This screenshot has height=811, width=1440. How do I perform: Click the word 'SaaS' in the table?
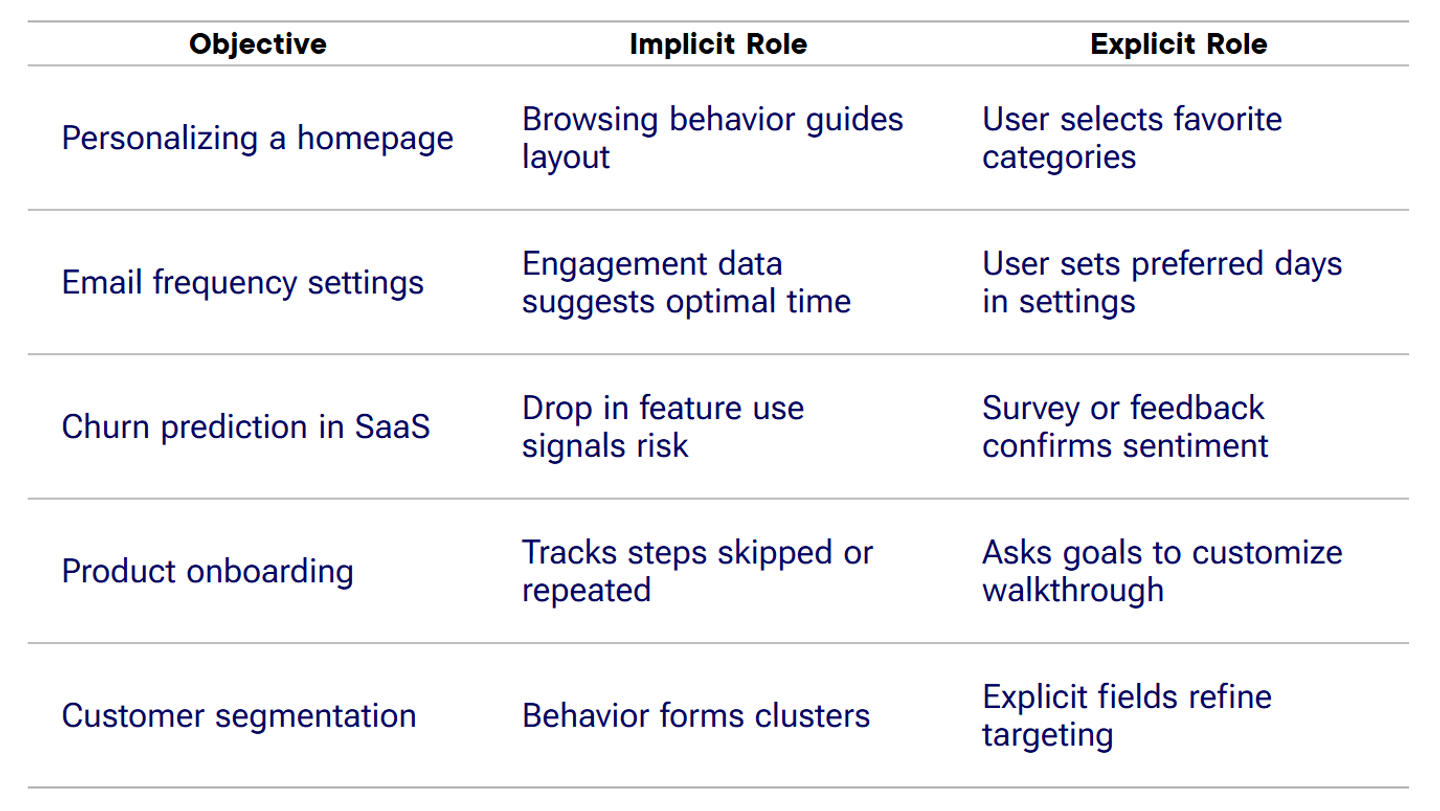[392, 427]
